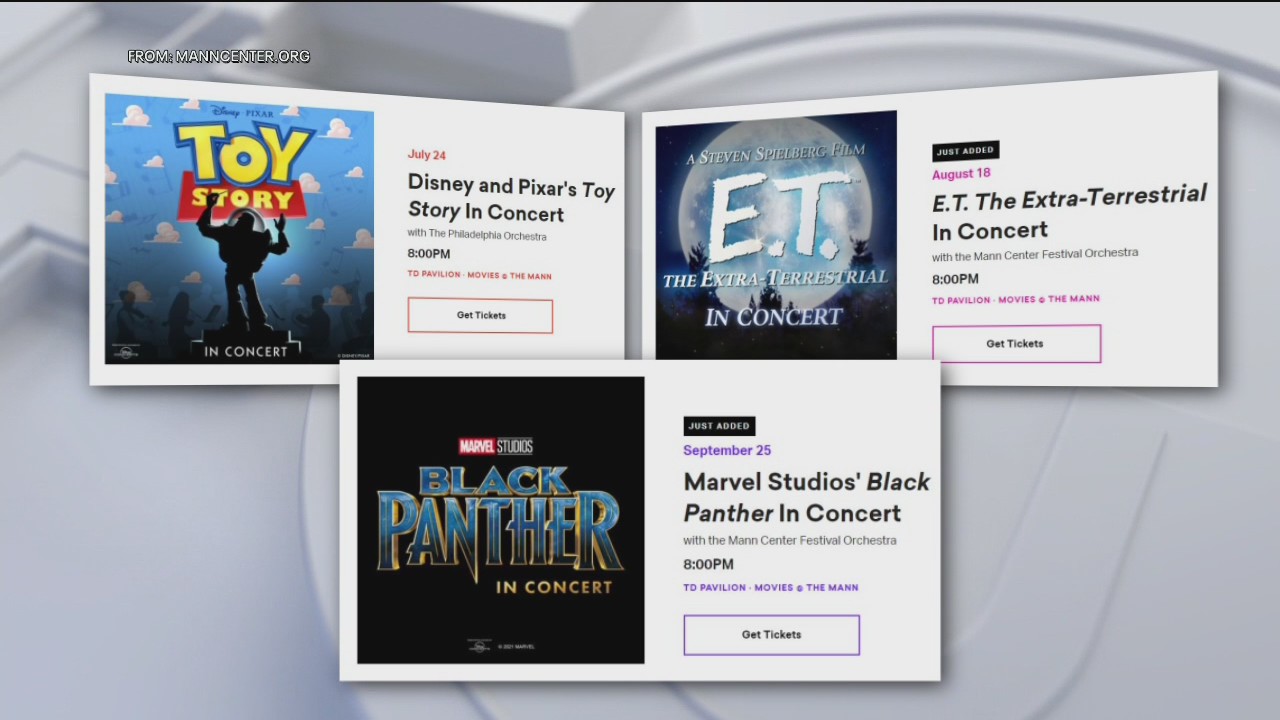1280x720 pixels.
Task: Click Get Tickets for Toy Story concert
Action: [480, 315]
